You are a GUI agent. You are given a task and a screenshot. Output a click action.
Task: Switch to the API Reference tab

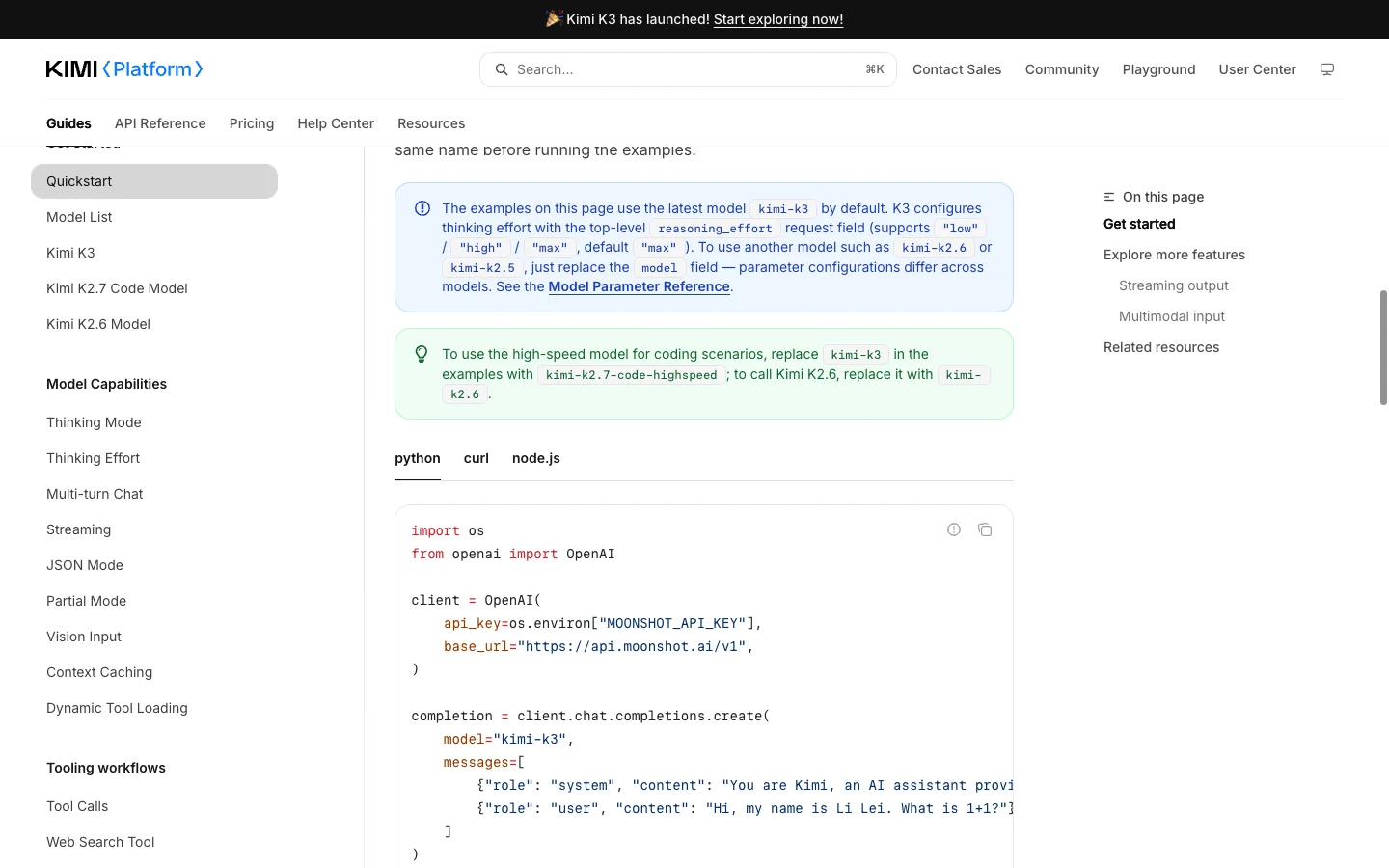click(160, 123)
